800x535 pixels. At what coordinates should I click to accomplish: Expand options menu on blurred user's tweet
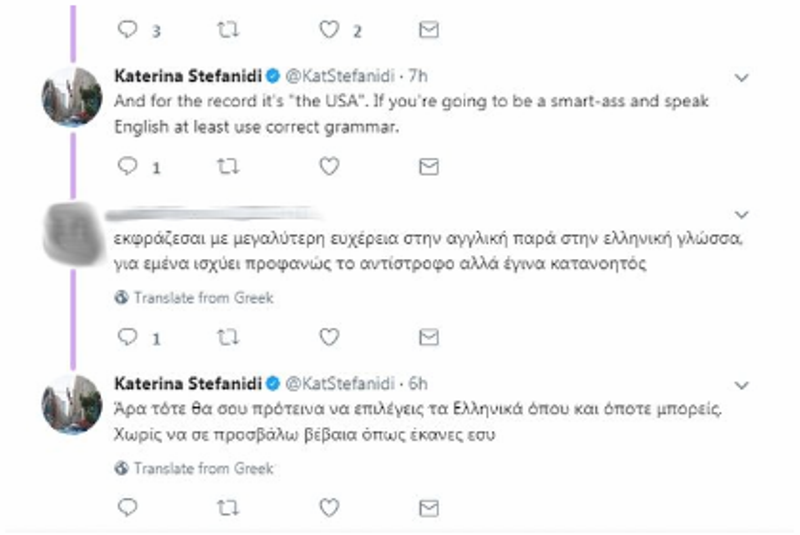coord(741,214)
